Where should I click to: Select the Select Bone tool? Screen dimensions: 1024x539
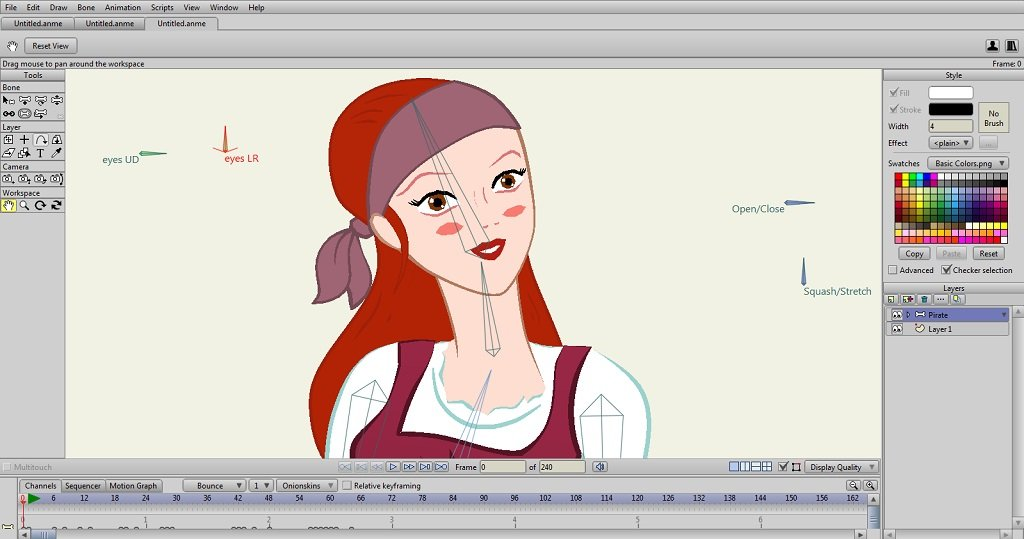click(x=8, y=101)
